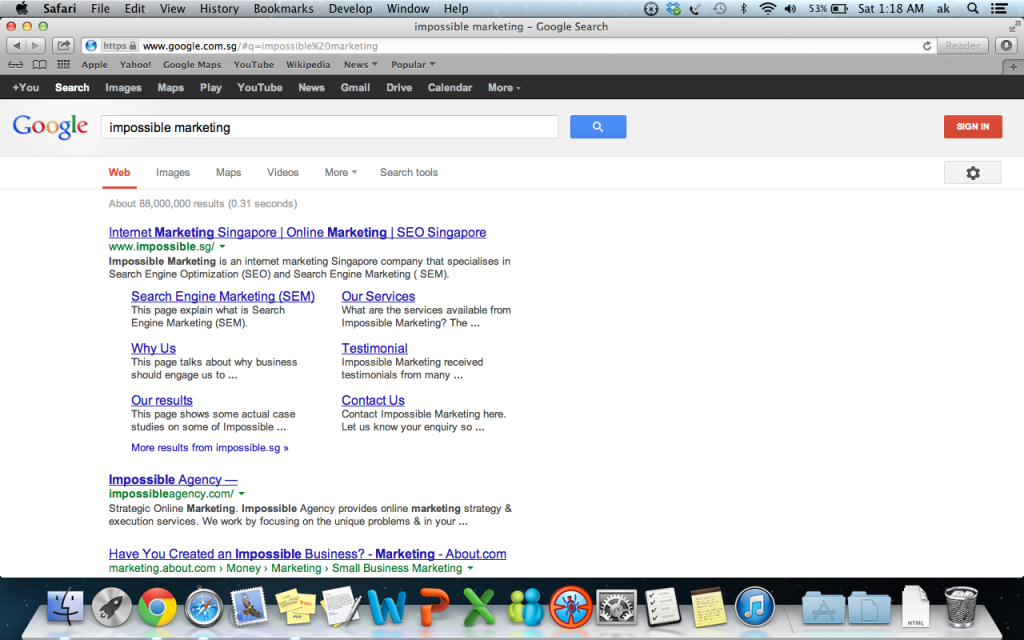Open the Impossible Agency result link
1024x640 pixels.
point(173,480)
